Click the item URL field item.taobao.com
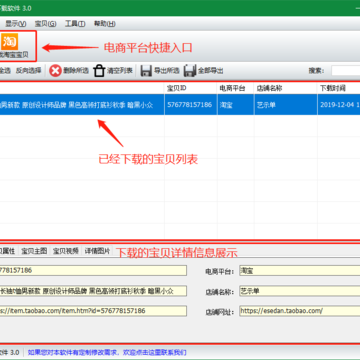Screen dimensions: 360x360 93,311
